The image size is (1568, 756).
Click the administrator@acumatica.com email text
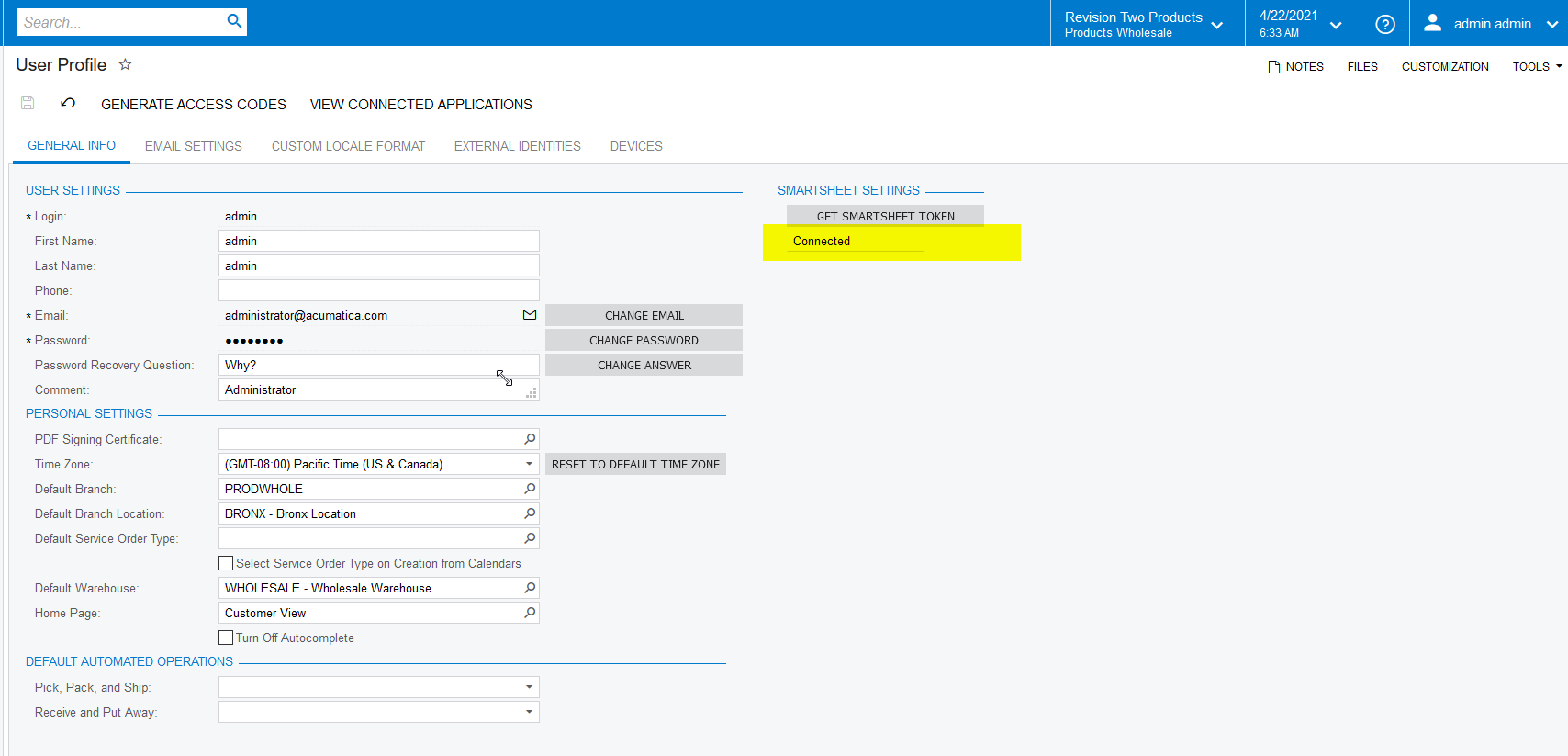306,315
